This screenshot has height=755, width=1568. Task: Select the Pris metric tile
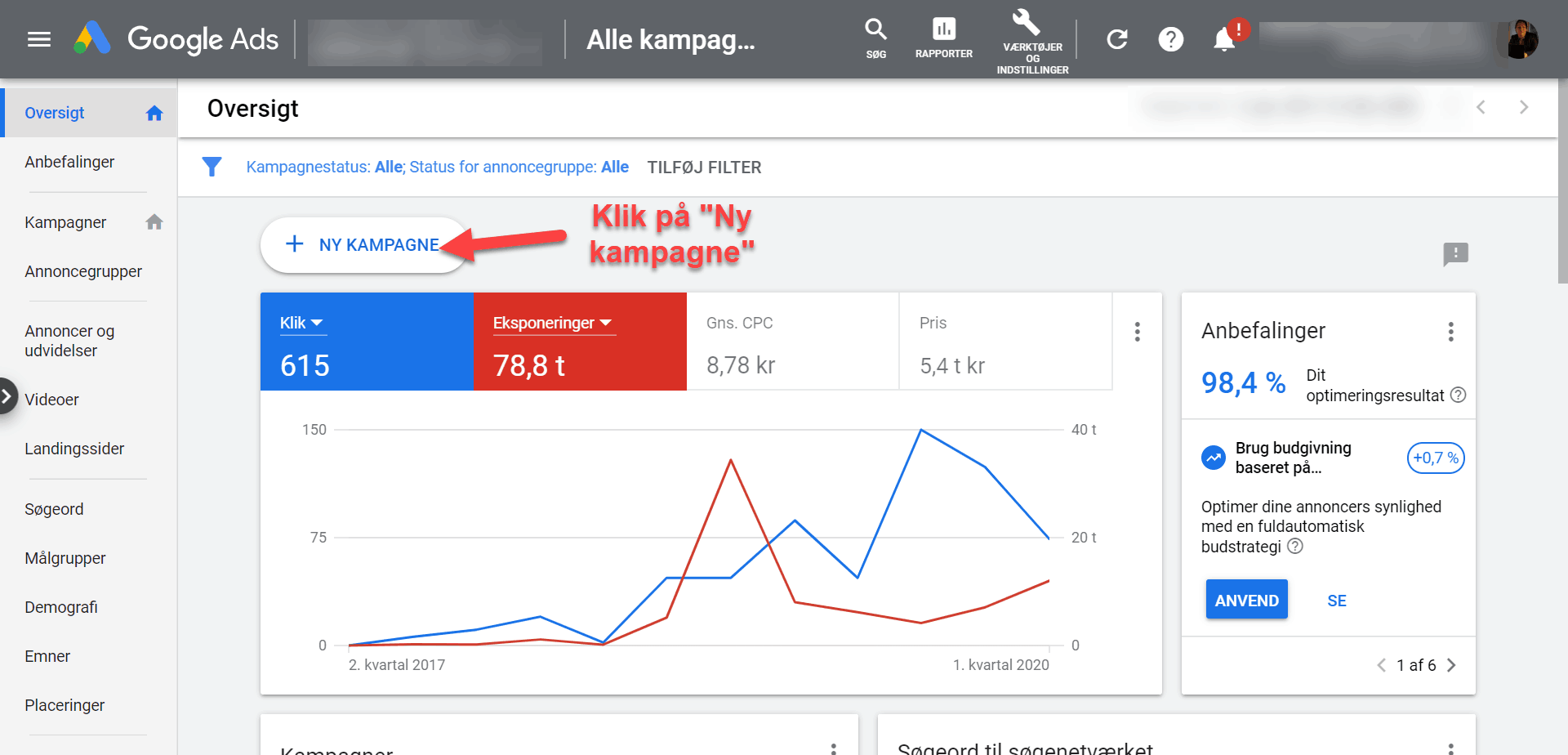[1005, 342]
